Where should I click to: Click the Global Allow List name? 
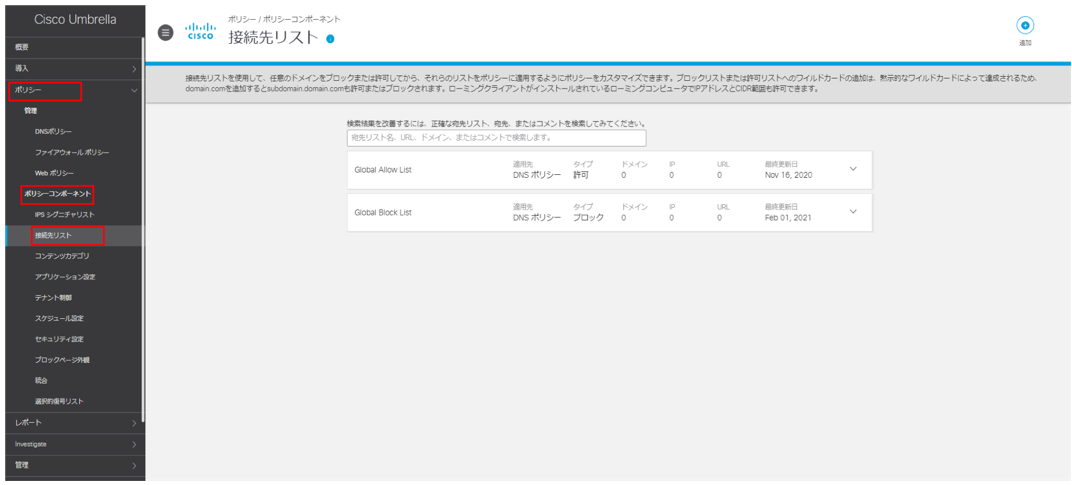click(383, 170)
